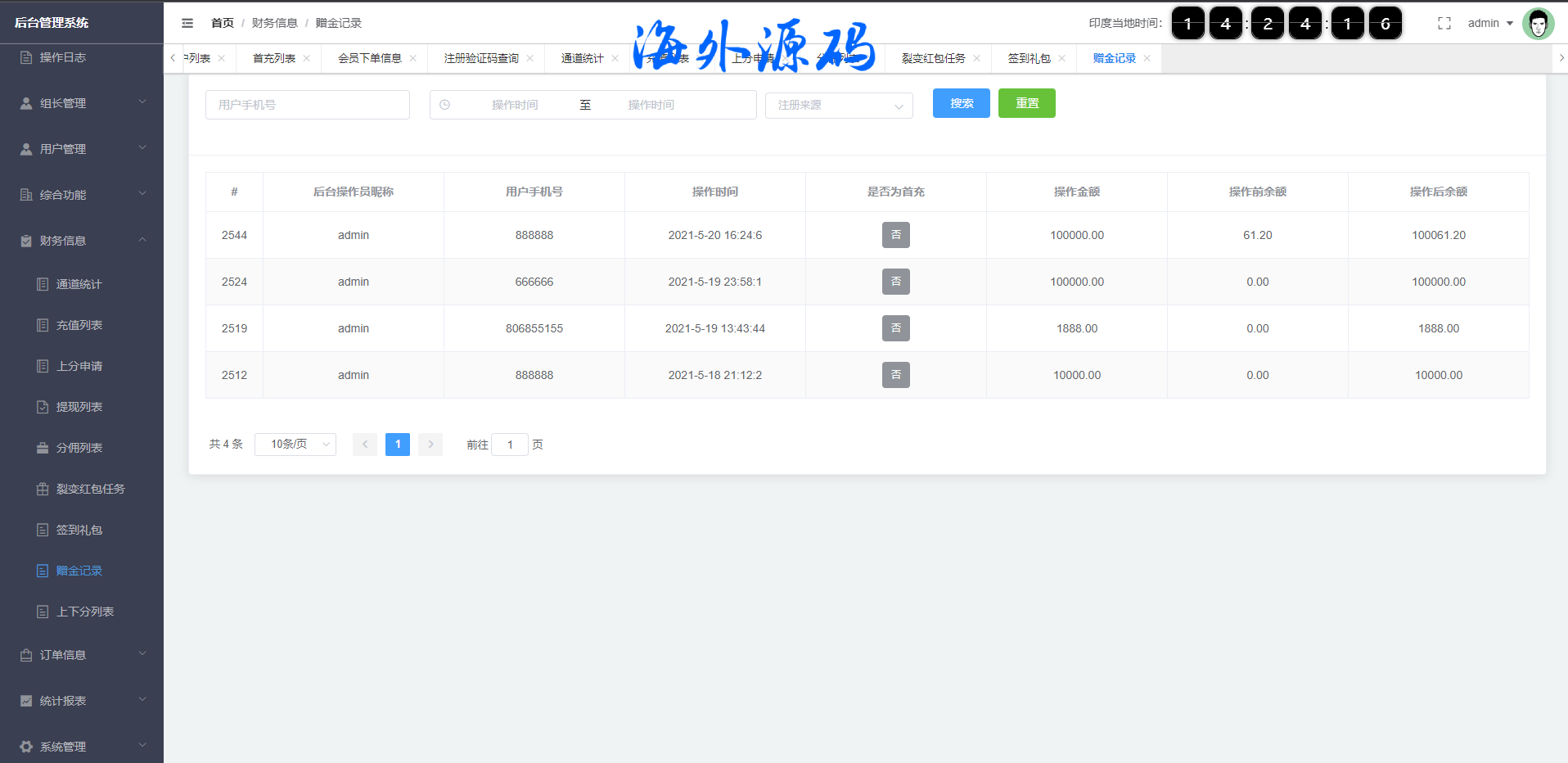Viewport: 1568px width, 763px height.
Task: Toggle the fullscreen icon in header
Action: 1444,23
